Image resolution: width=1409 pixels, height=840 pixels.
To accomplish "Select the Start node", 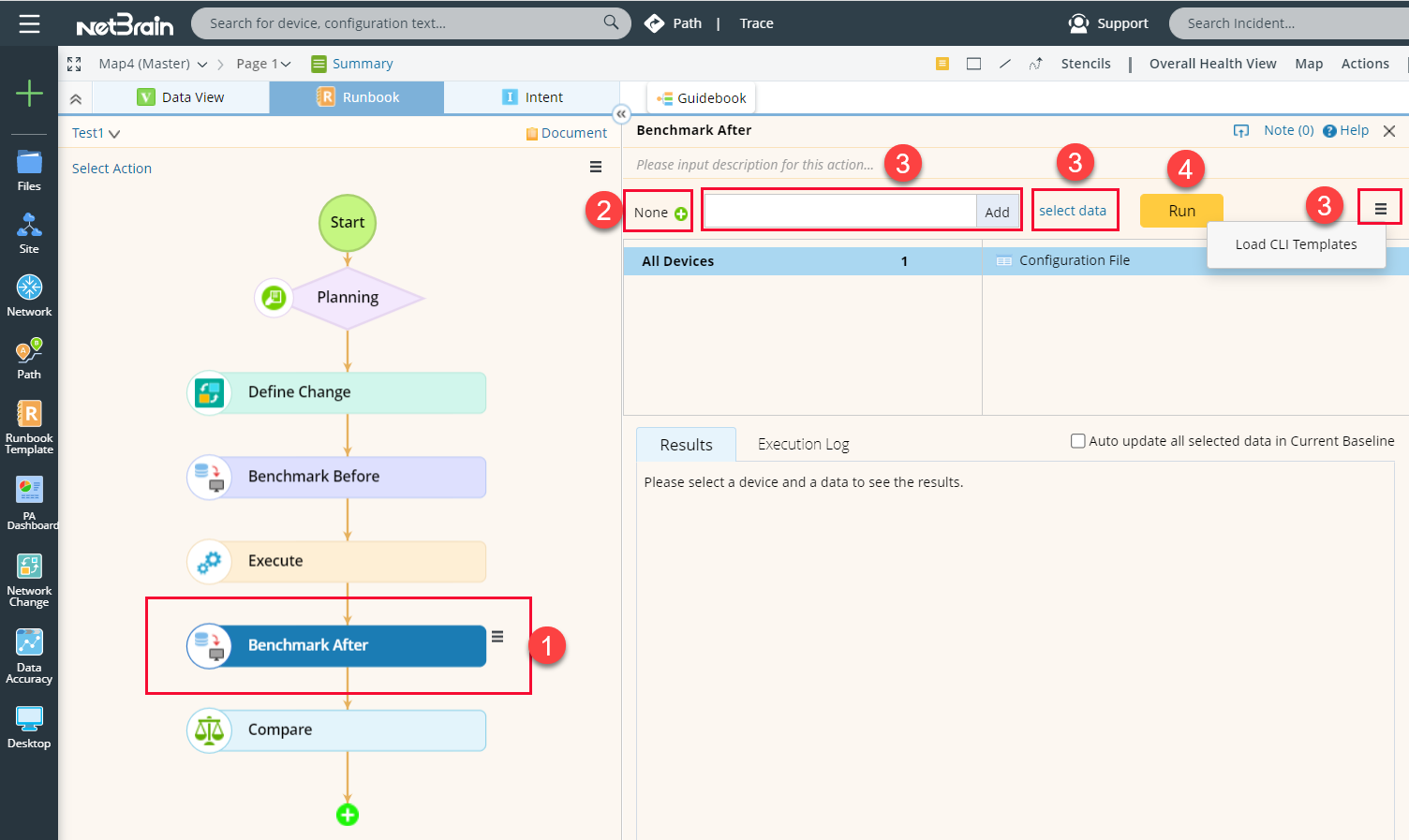I will pos(348,223).
